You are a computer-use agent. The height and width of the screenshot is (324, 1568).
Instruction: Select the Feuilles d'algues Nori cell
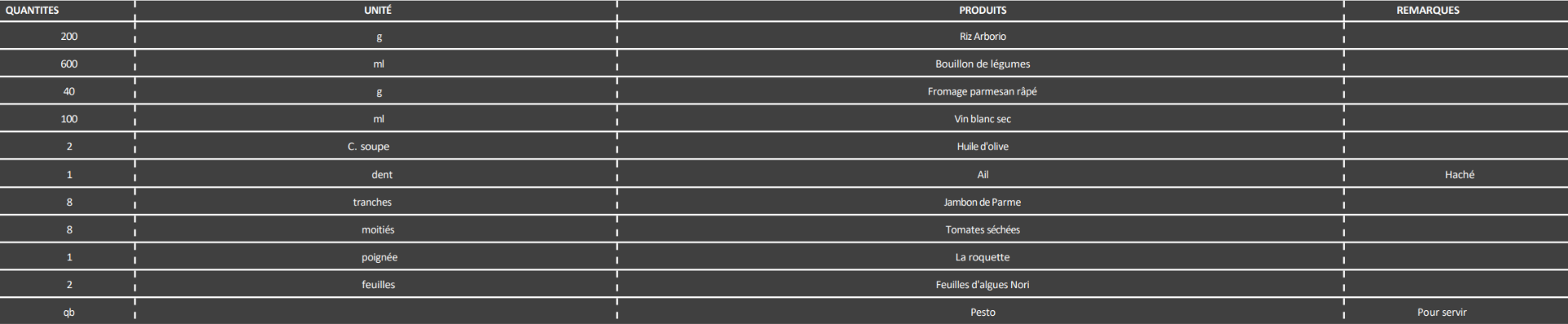[982, 285]
